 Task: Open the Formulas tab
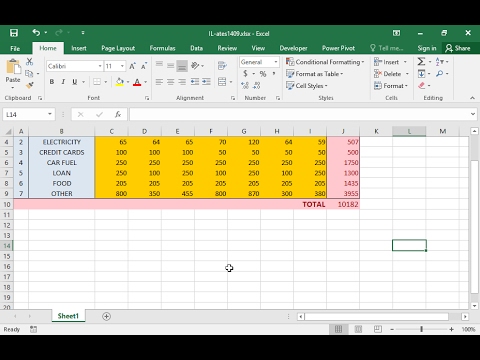[162, 48]
